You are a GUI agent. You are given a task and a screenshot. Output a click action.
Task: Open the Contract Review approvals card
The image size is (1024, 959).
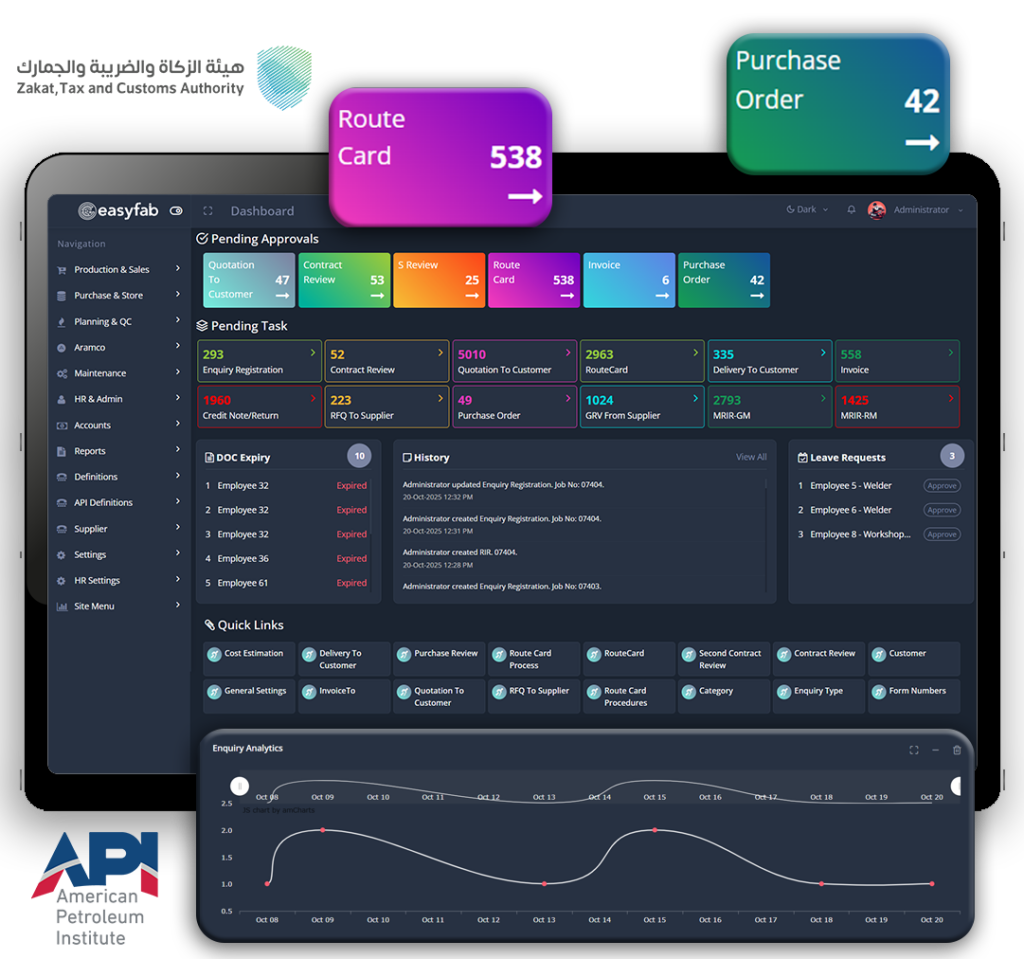pyautogui.click(x=344, y=280)
